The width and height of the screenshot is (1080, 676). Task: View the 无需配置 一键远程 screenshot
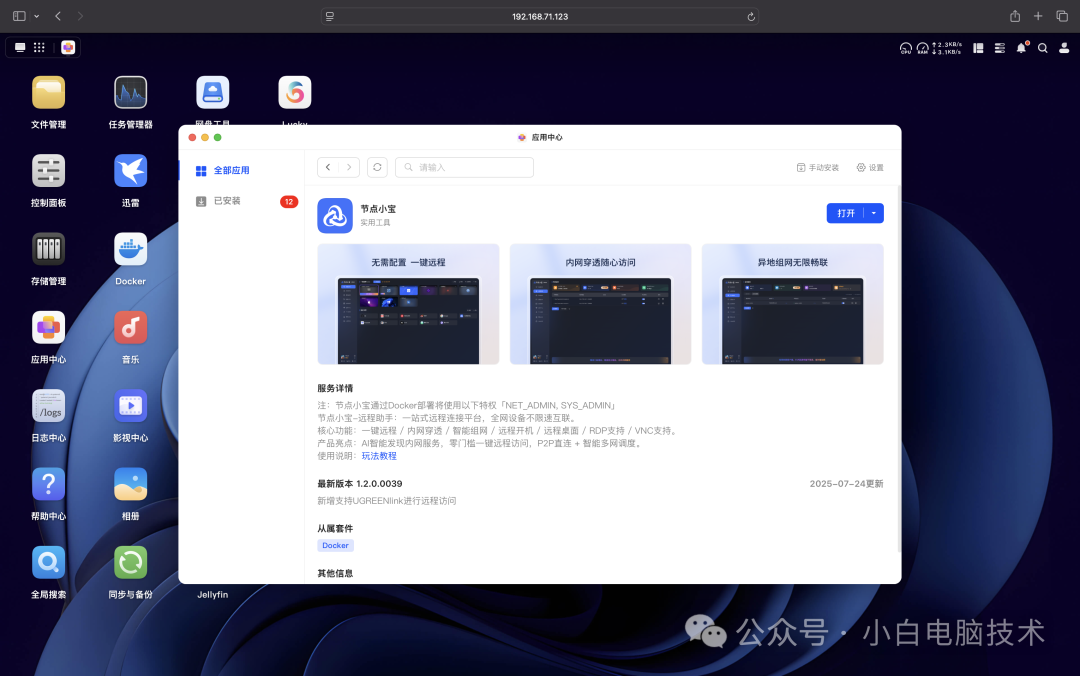pos(408,304)
